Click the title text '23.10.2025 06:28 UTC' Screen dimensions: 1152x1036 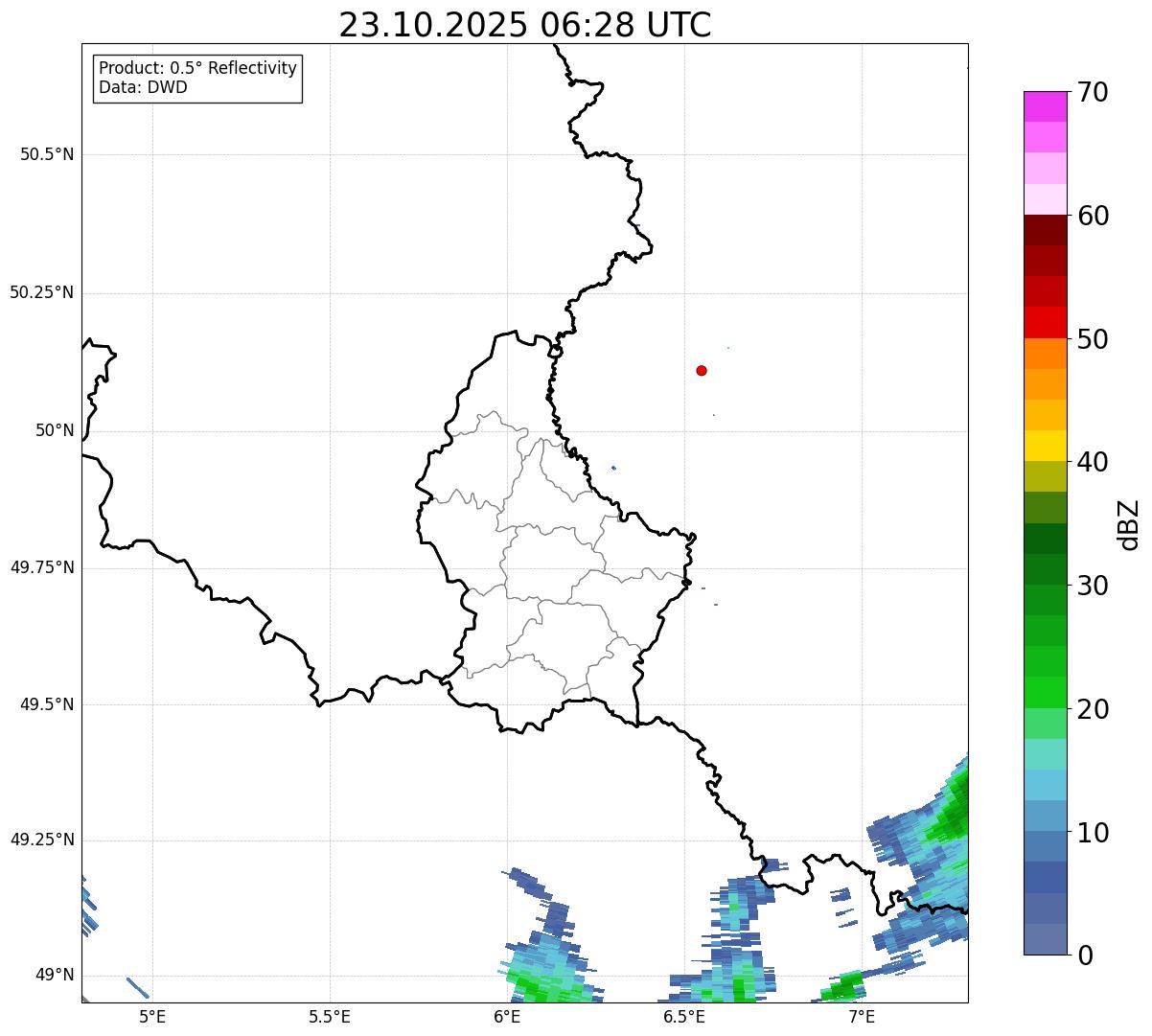point(525,25)
